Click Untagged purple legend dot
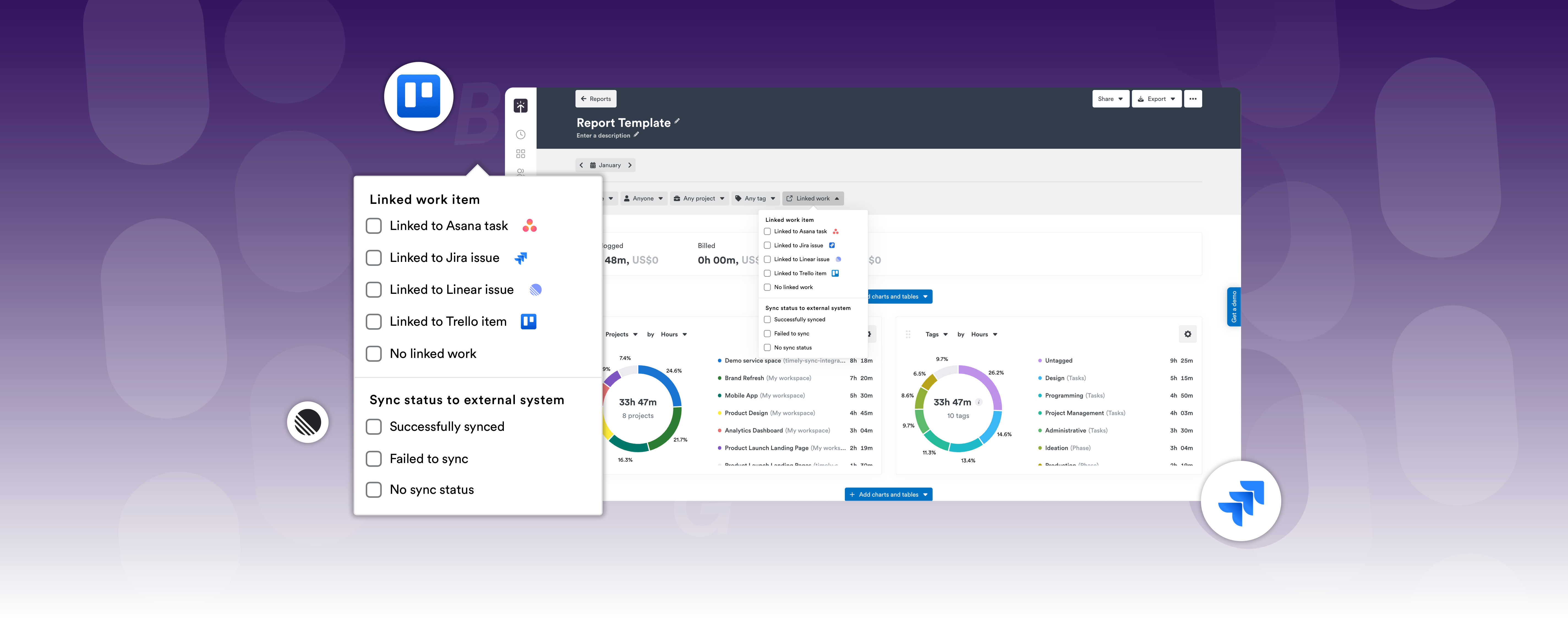Viewport: 1568px width, 619px height. [x=1040, y=361]
